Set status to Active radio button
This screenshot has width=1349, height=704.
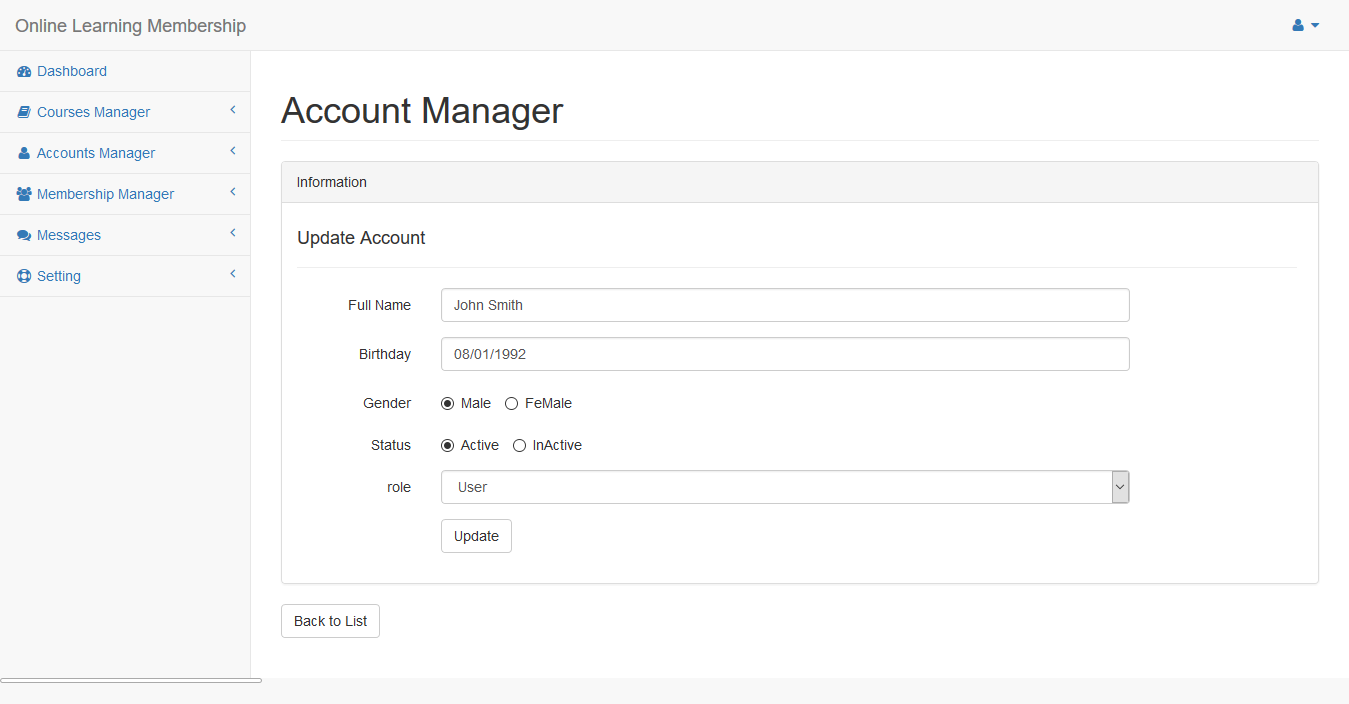(447, 446)
